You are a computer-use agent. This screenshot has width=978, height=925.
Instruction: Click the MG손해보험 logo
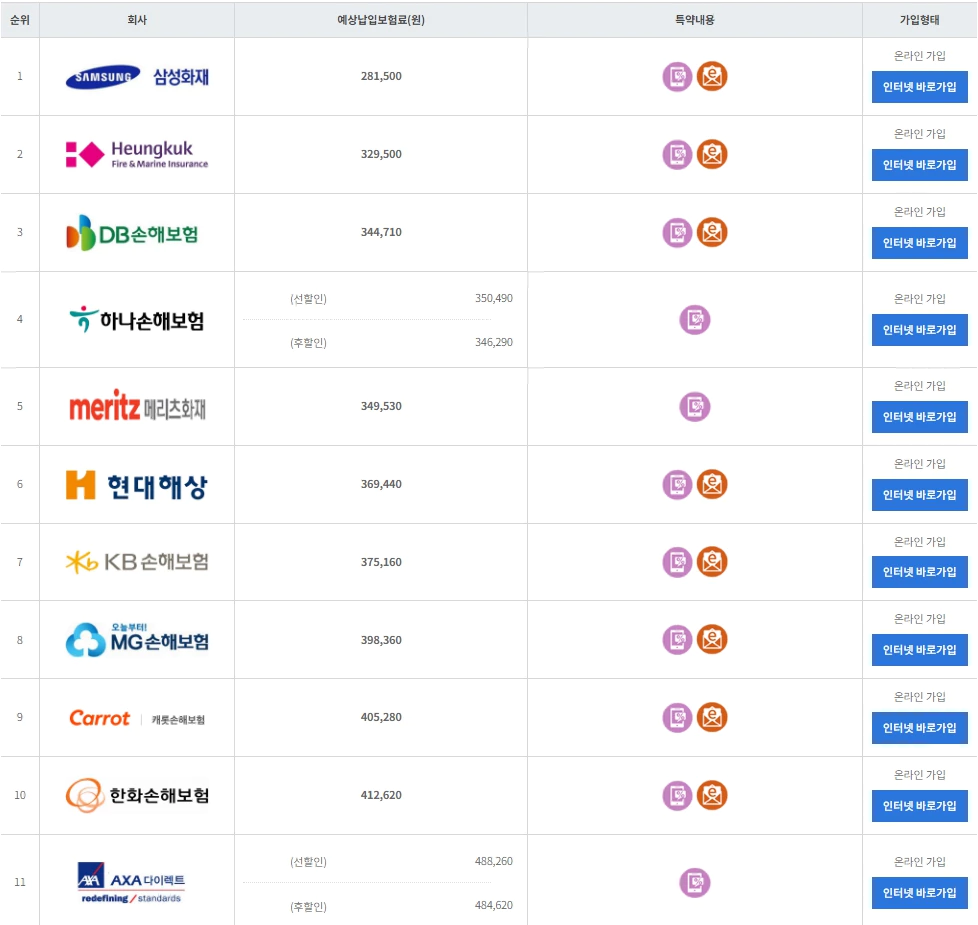137,639
